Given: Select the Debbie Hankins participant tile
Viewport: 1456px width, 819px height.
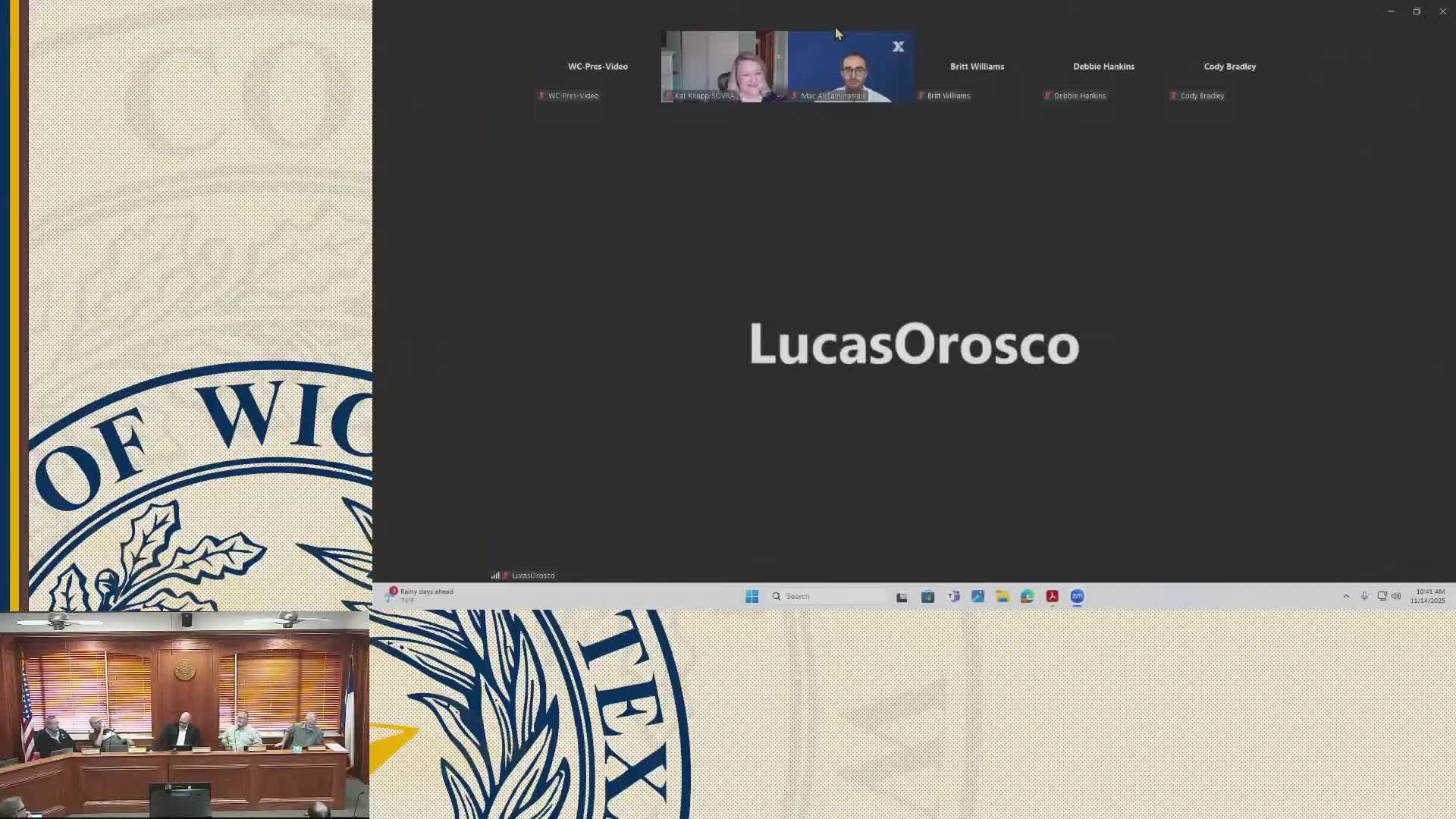Looking at the screenshot, I should coord(1103,67).
